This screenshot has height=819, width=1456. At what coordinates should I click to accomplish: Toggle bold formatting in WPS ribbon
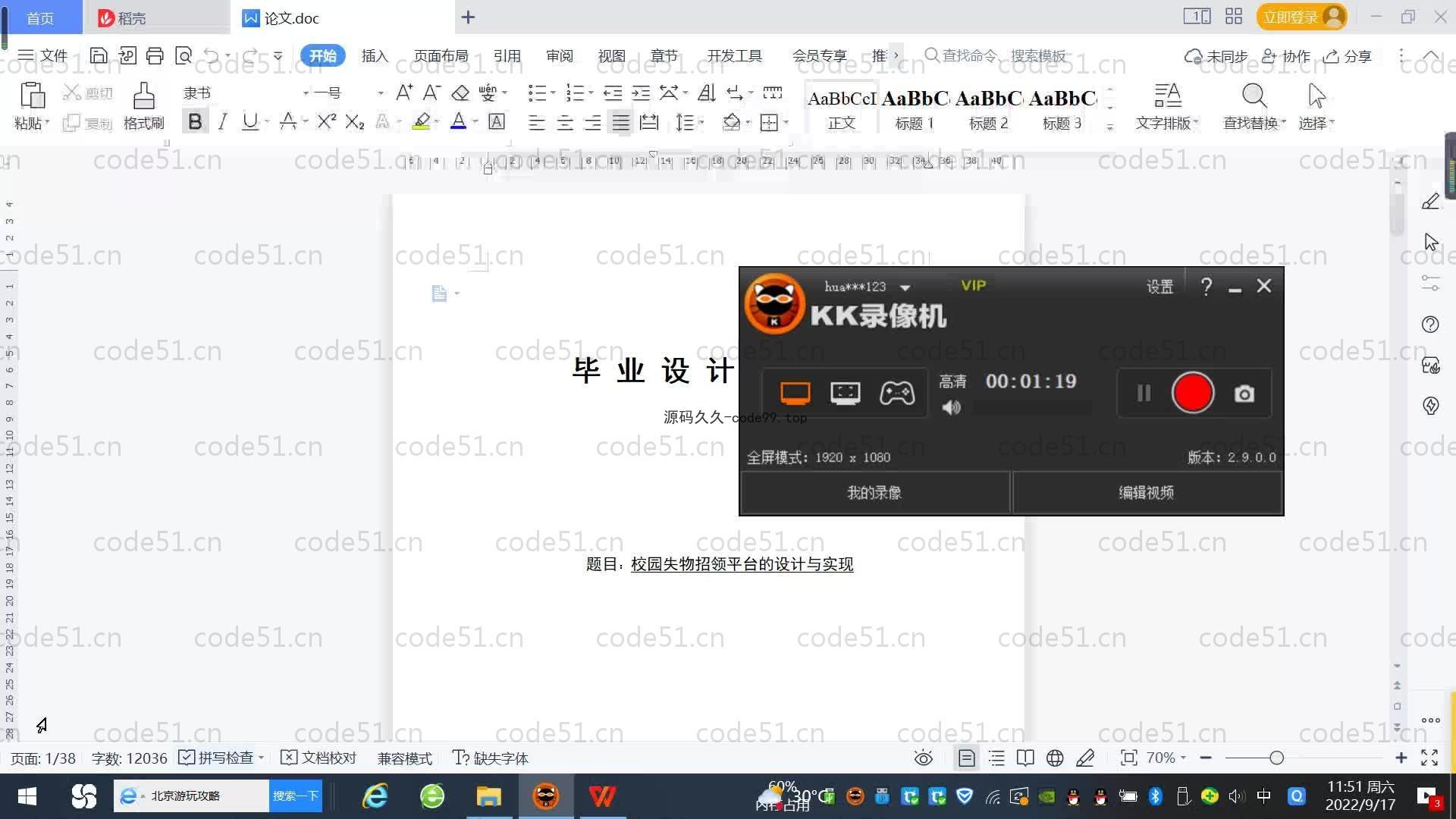click(x=195, y=121)
